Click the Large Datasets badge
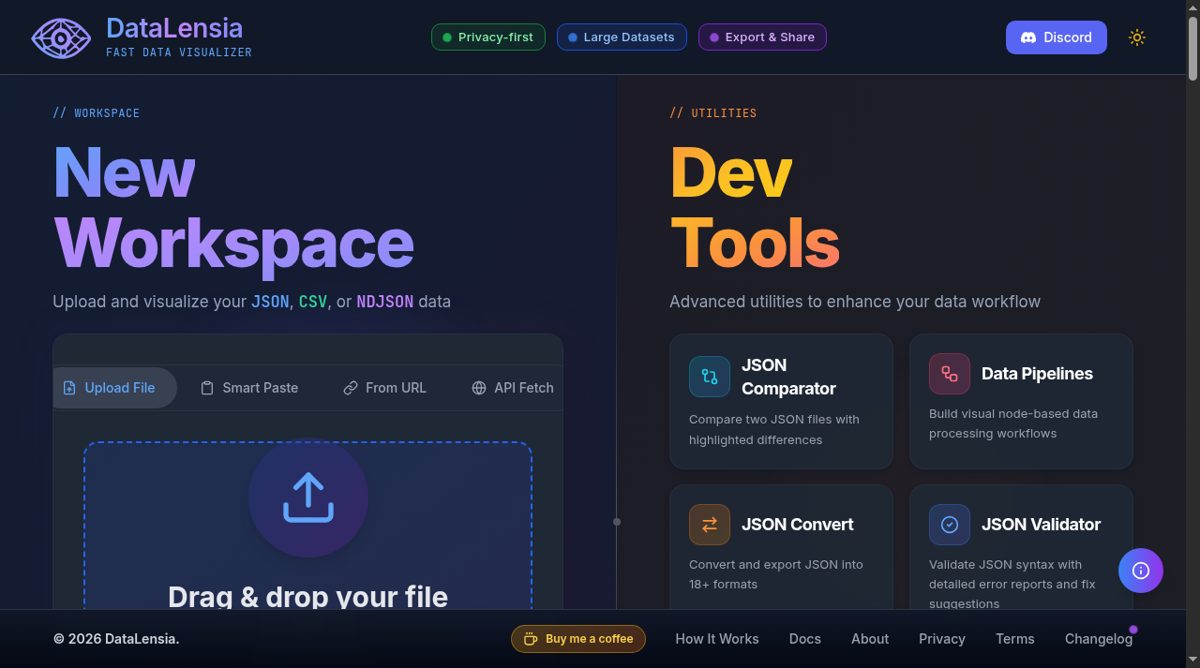The height and width of the screenshot is (668, 1200). pyautogui.click(x=622, y=37)
